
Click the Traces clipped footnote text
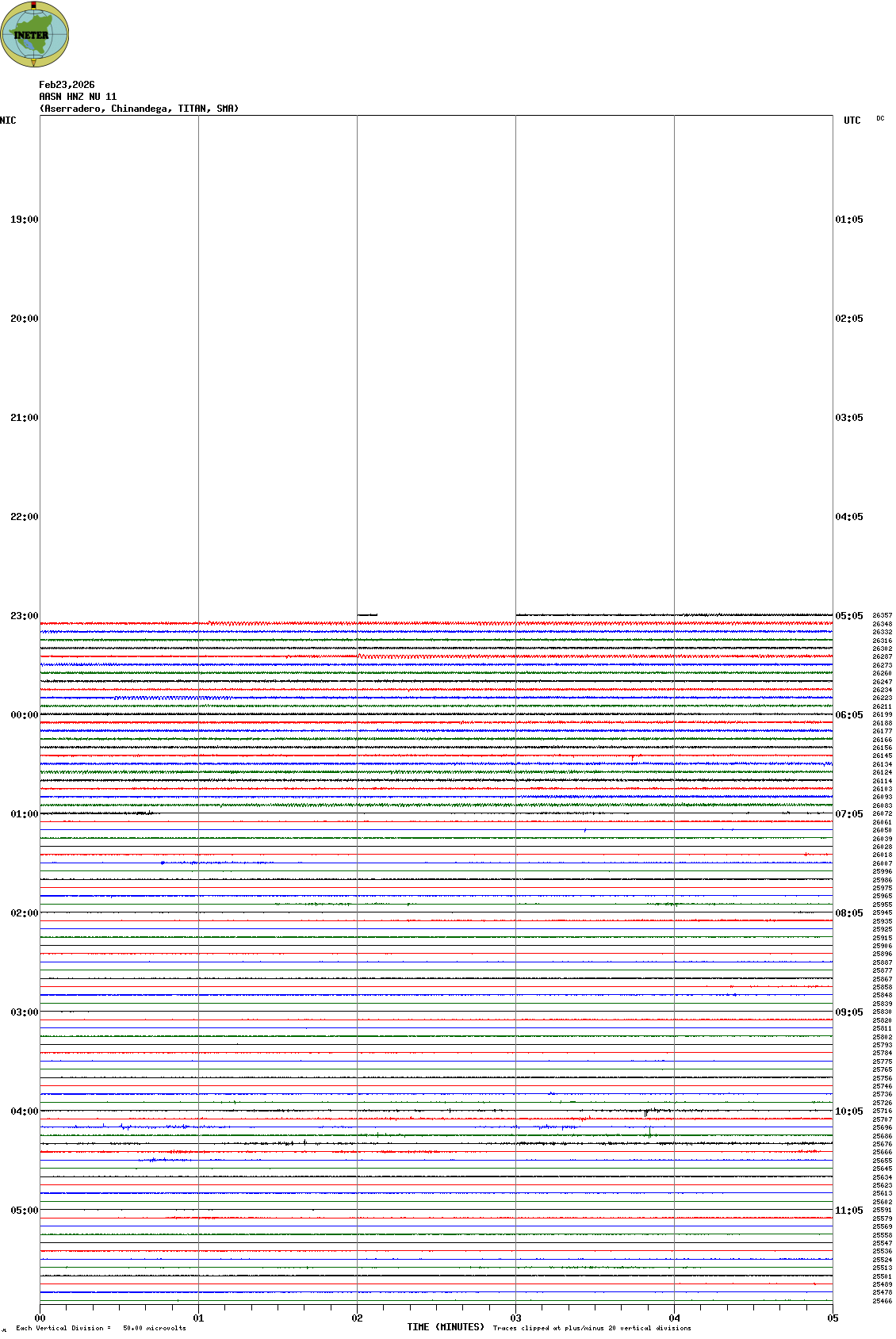(x=592, y=1328)
